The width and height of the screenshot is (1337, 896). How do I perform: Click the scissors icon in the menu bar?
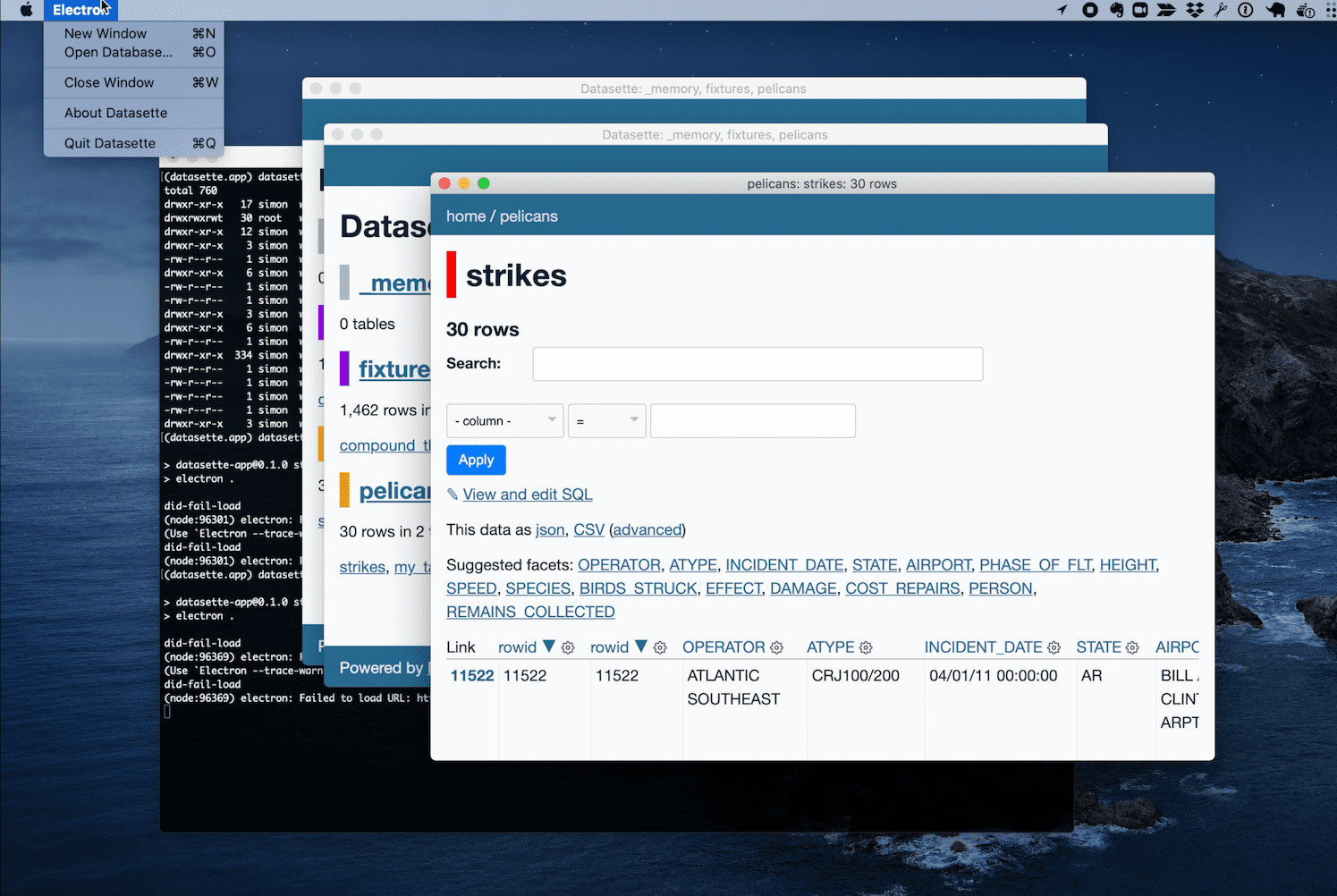tap(1221, 10)
